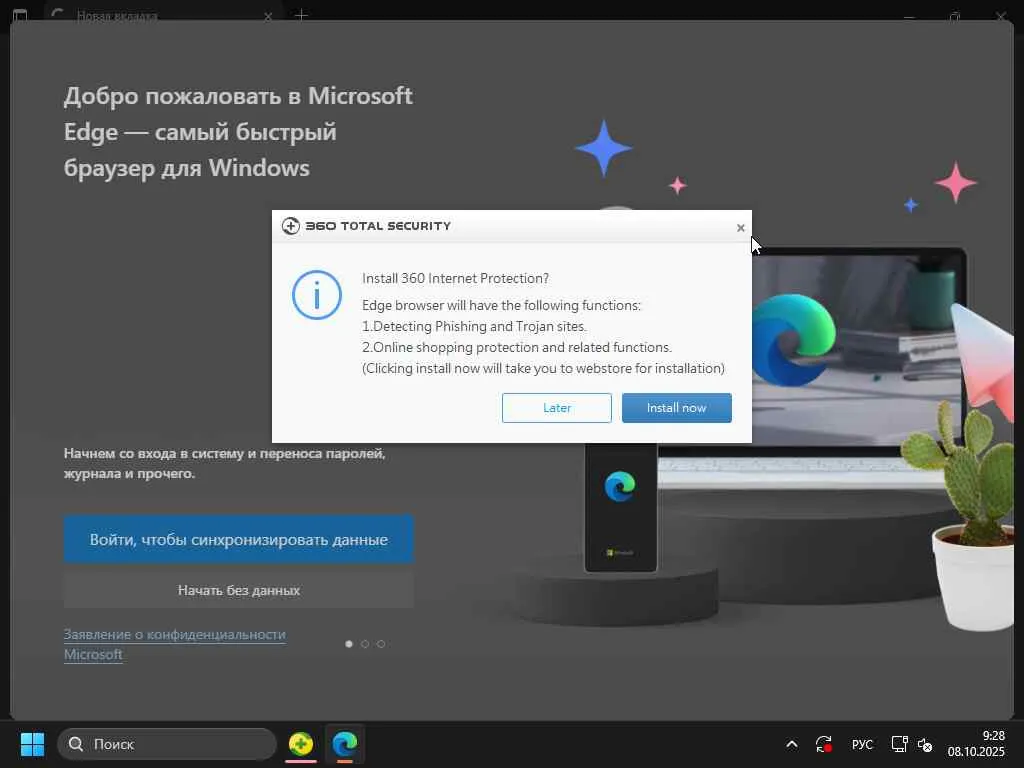Screen dimensions: 1024x768
Task: Open clock and date 9:28 panel
Action: 976,744
